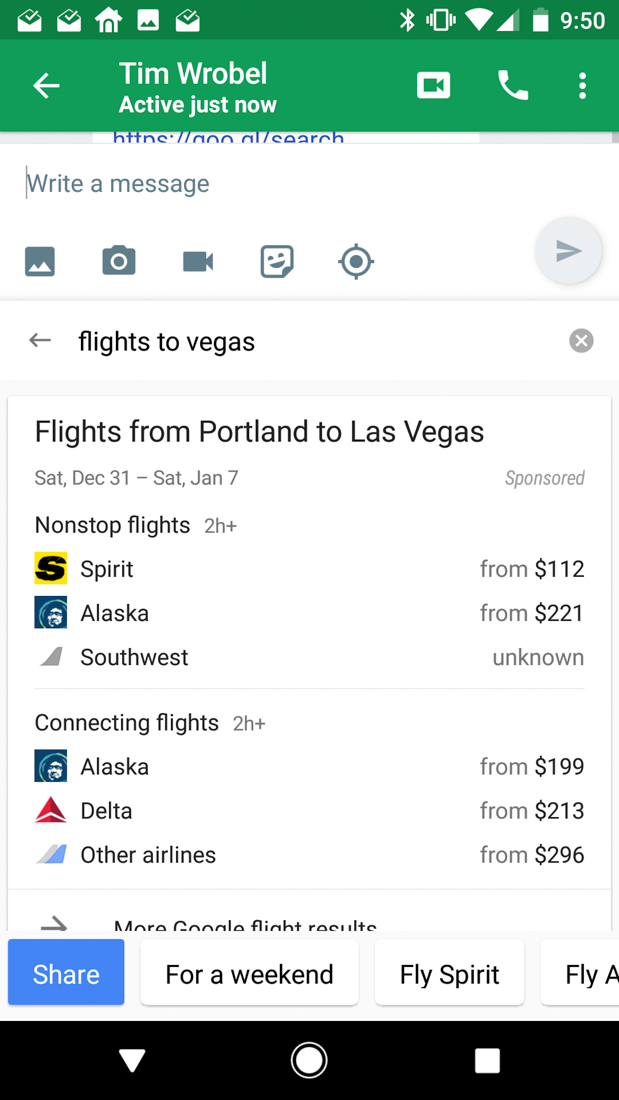Choose the Fly Spirit suggestion chip
The width and height of the screenshot is (619, 1100).
pyautogui.click(x=449, y=974)
